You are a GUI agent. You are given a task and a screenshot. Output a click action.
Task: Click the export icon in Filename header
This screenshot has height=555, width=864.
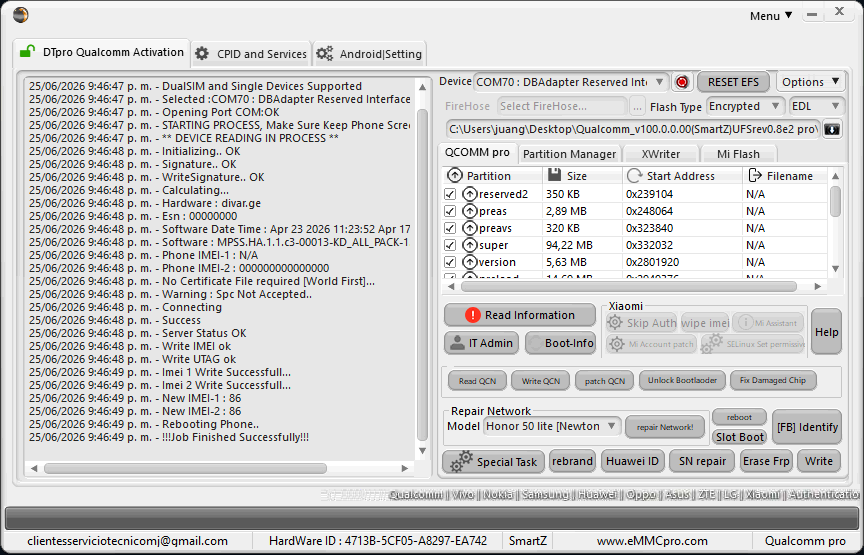coord(754,175)
